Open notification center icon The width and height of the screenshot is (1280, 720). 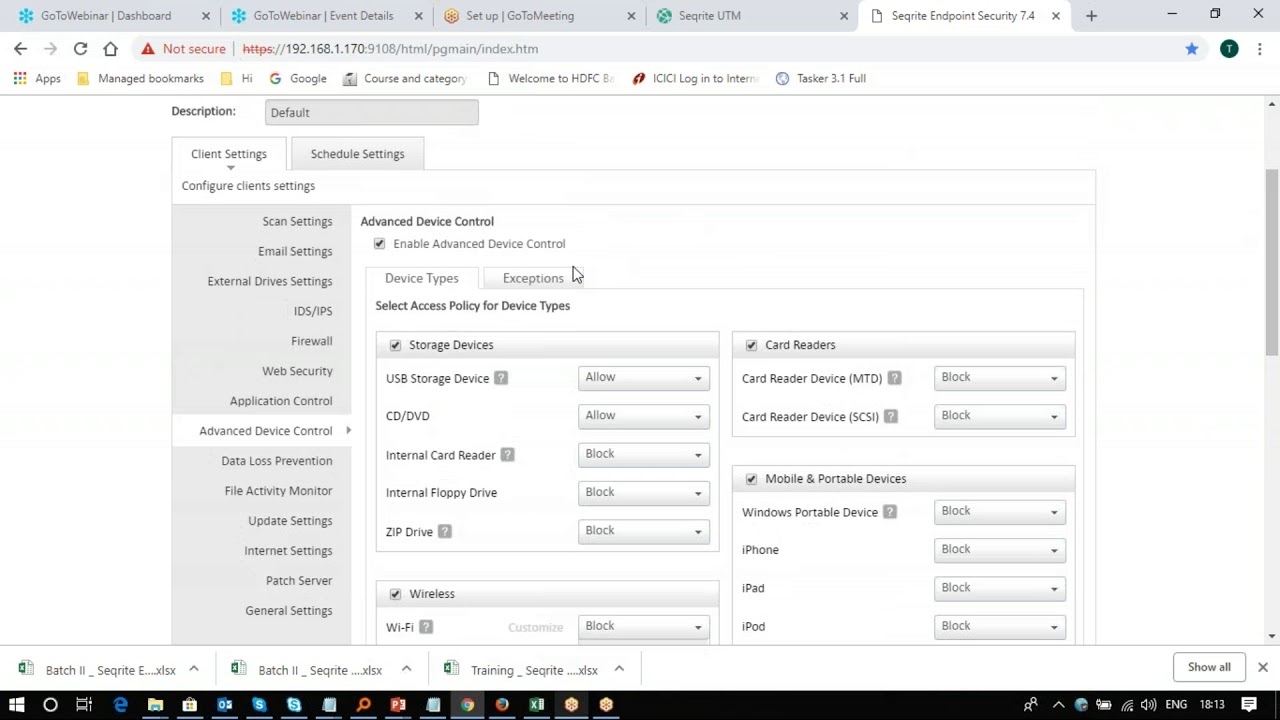(x=1251, y=705)
